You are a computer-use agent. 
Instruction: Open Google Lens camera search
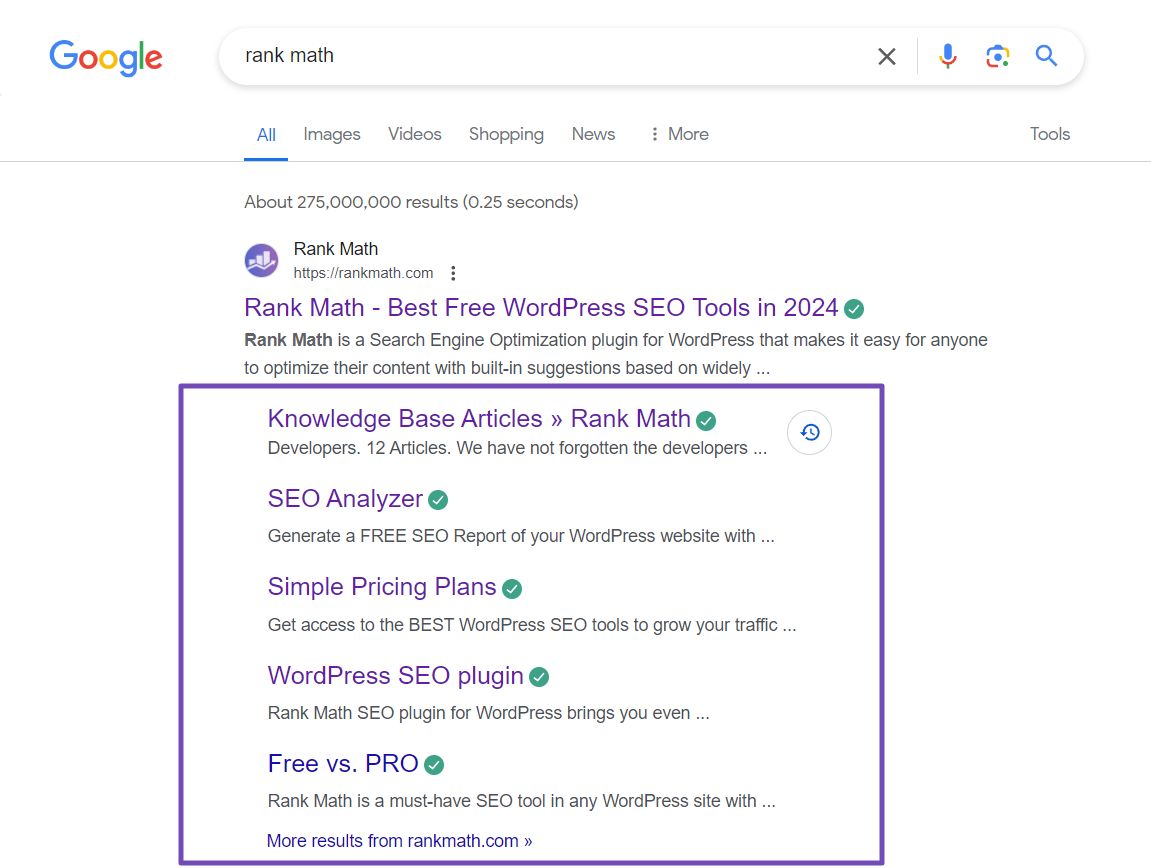[x=997, y=56]
